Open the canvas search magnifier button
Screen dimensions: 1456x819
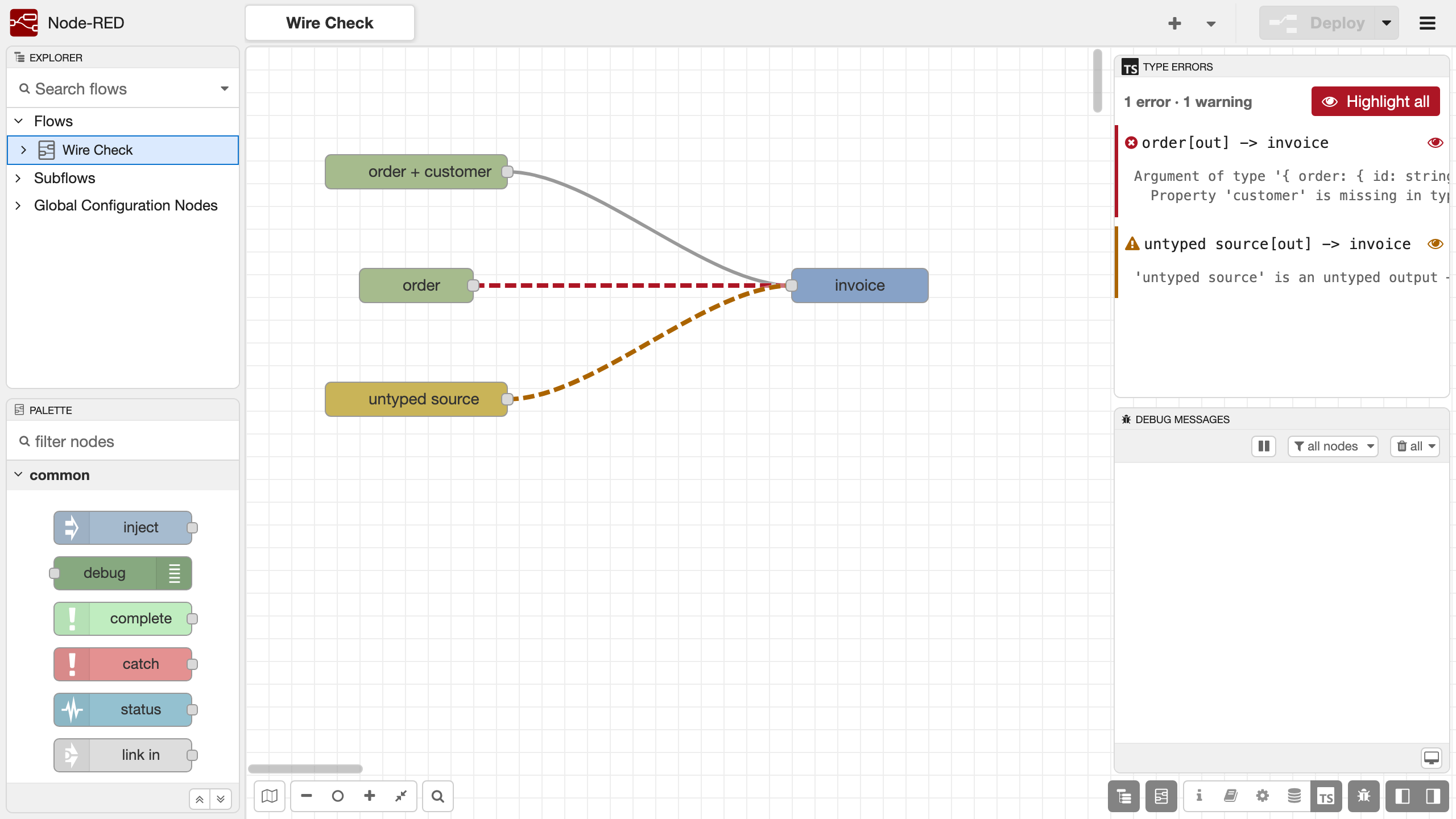438,796
